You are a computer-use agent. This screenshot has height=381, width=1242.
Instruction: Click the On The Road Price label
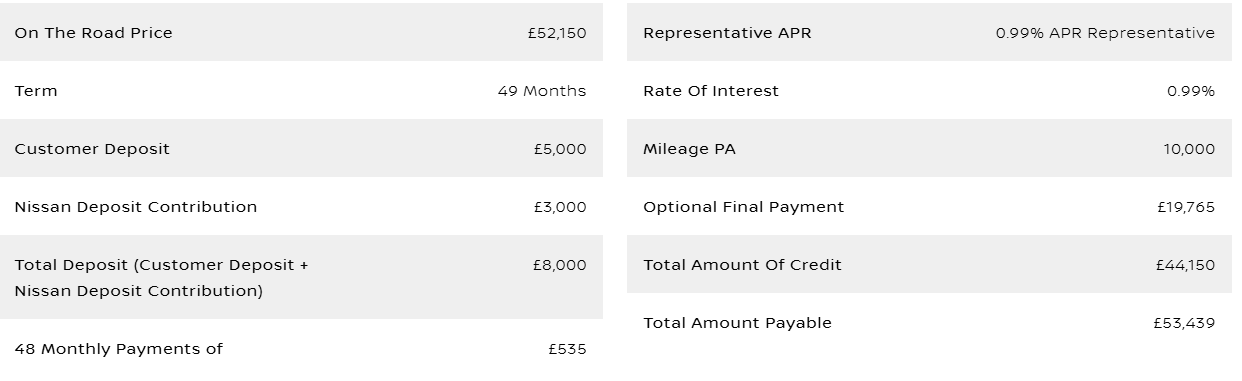(93, 33)
